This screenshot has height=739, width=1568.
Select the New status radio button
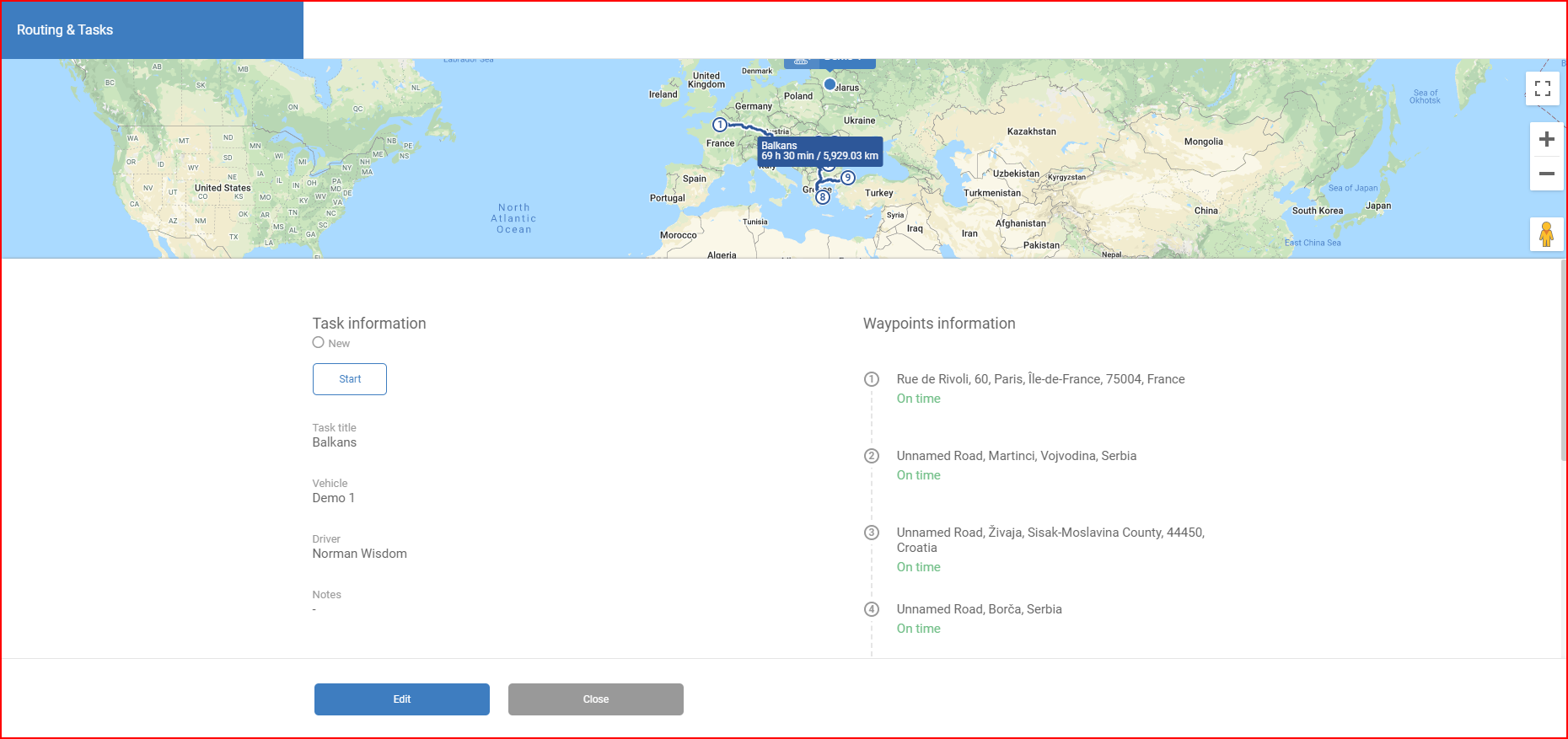coord(318,342)
